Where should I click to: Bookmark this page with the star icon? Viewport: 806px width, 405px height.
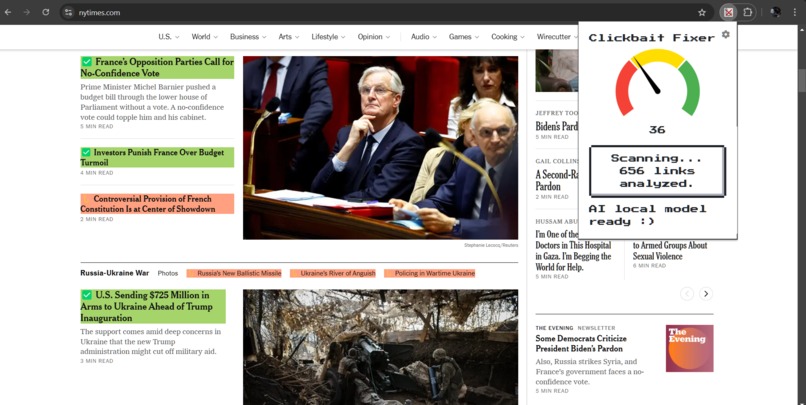point(702,12)
